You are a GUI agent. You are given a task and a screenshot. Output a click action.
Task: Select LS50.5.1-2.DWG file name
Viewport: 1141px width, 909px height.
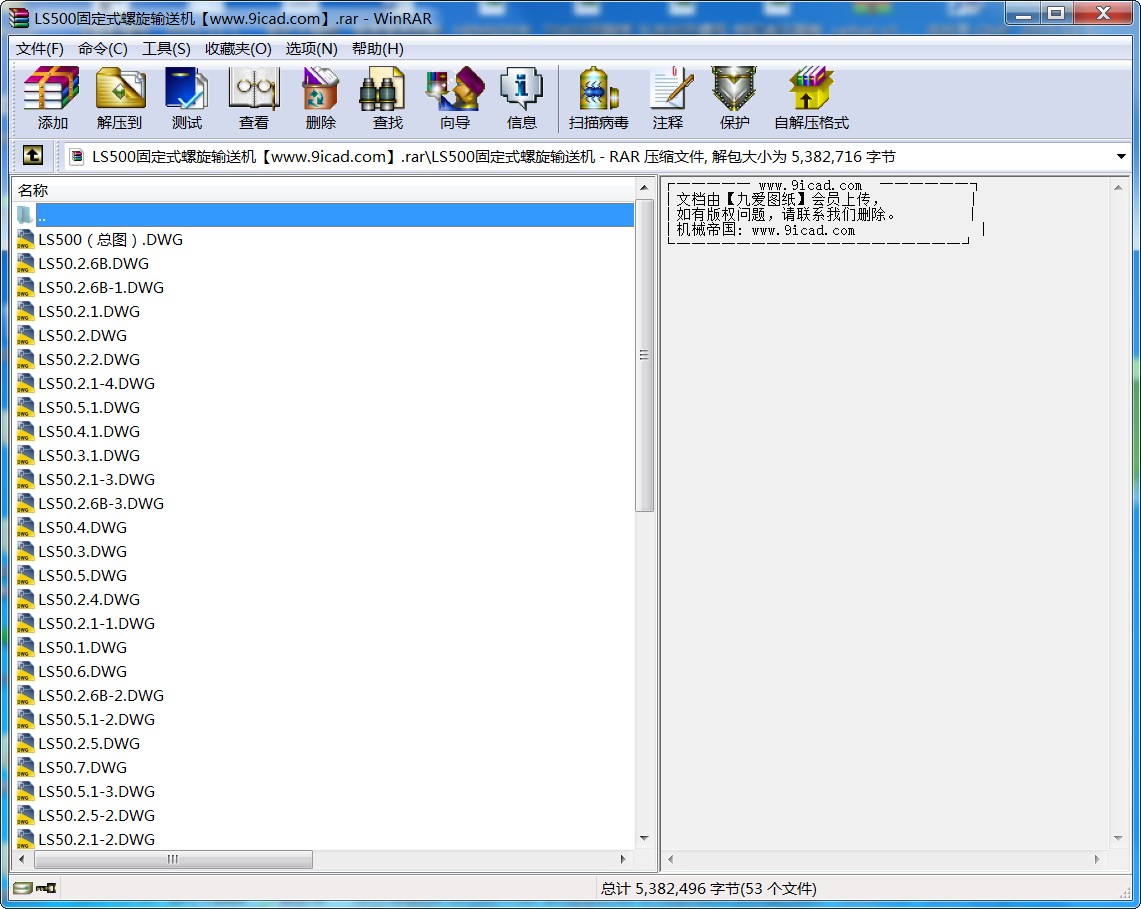(97, 720)
